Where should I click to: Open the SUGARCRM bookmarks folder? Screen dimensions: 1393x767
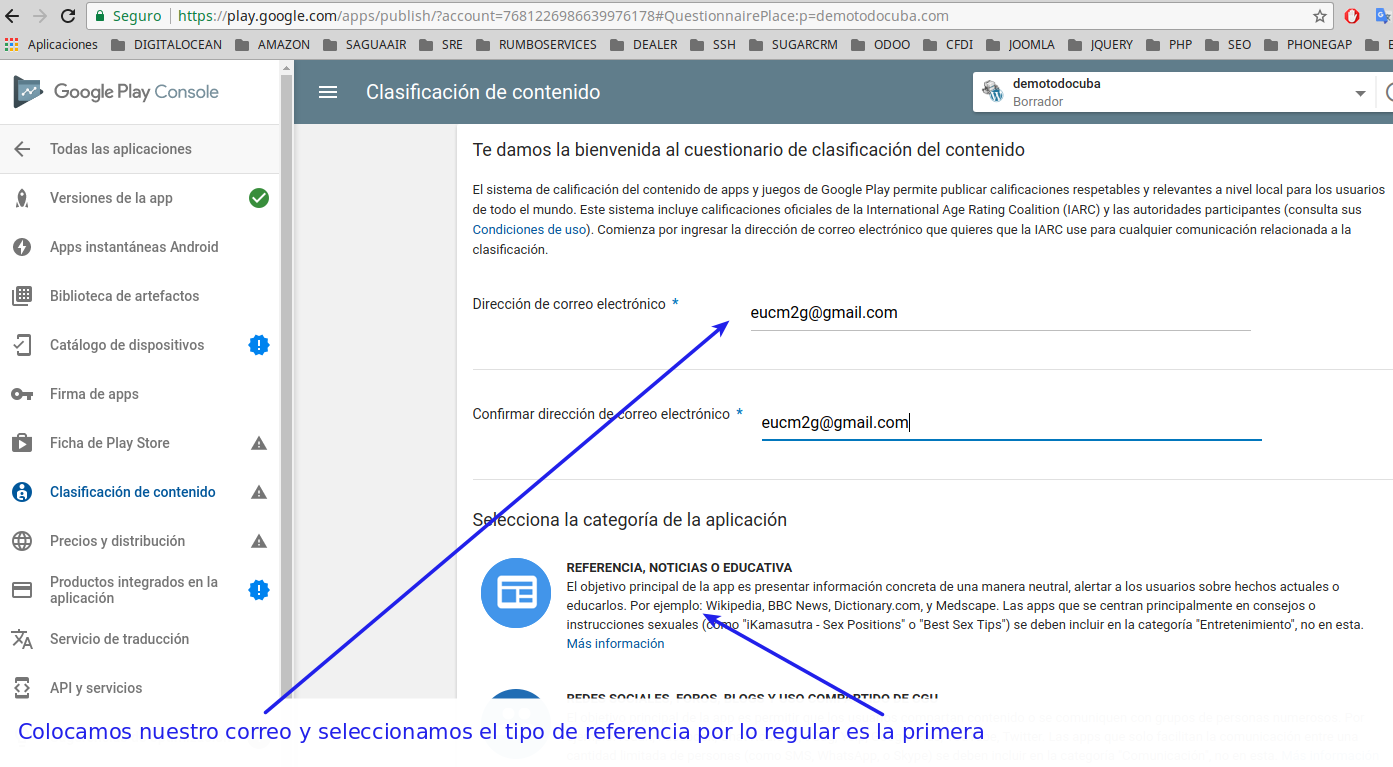(794, 45)
